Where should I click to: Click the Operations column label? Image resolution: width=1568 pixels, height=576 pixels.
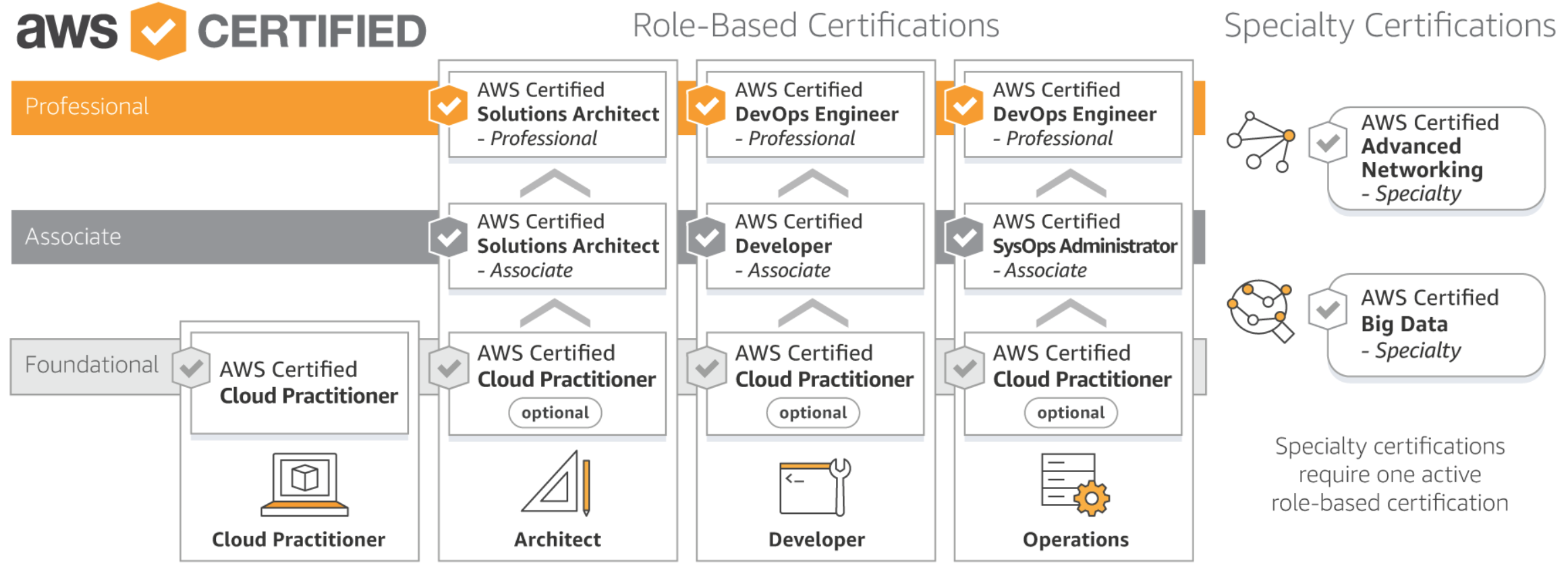click(x=1075, y=540)
